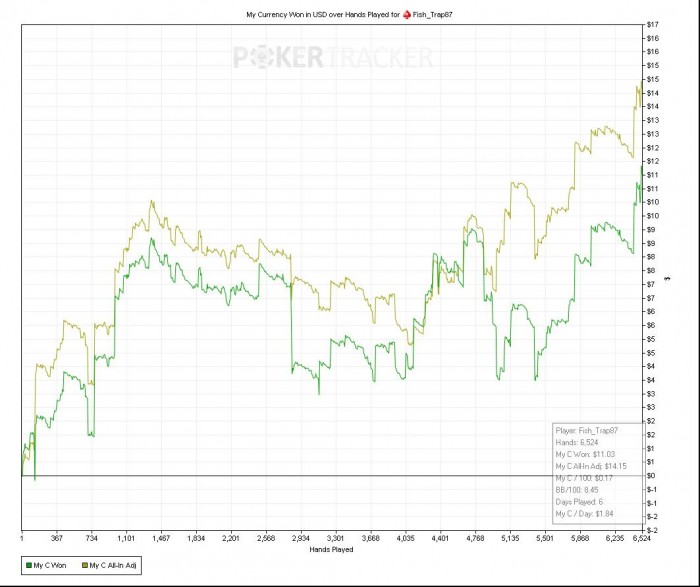Click the x-axis label 5,501
700x587 pixels.
point(545,538)
